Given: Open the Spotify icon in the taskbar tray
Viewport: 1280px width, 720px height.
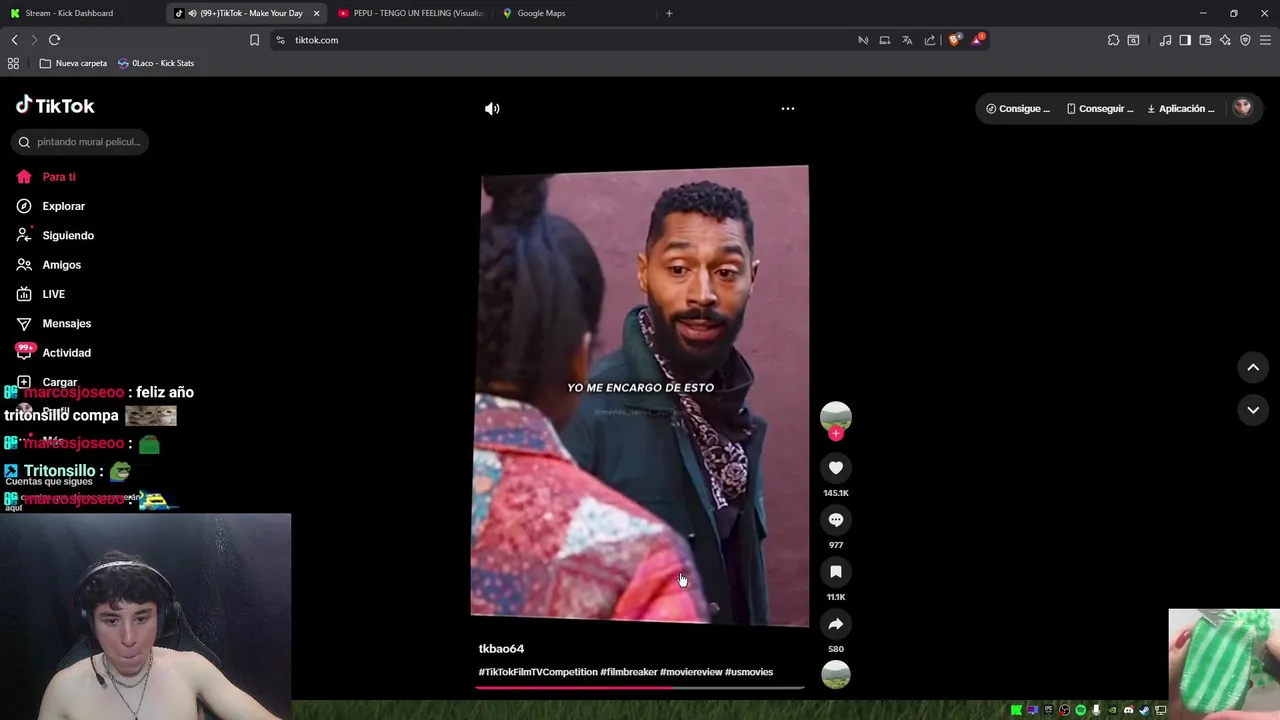Looking at the screenshot, I should pos(1081,710).
